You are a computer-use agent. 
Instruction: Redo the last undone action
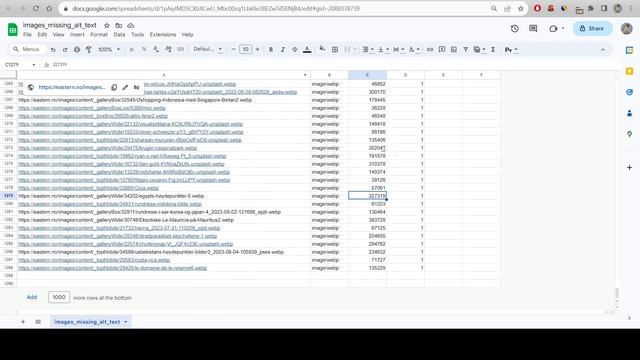pos(65,49)
